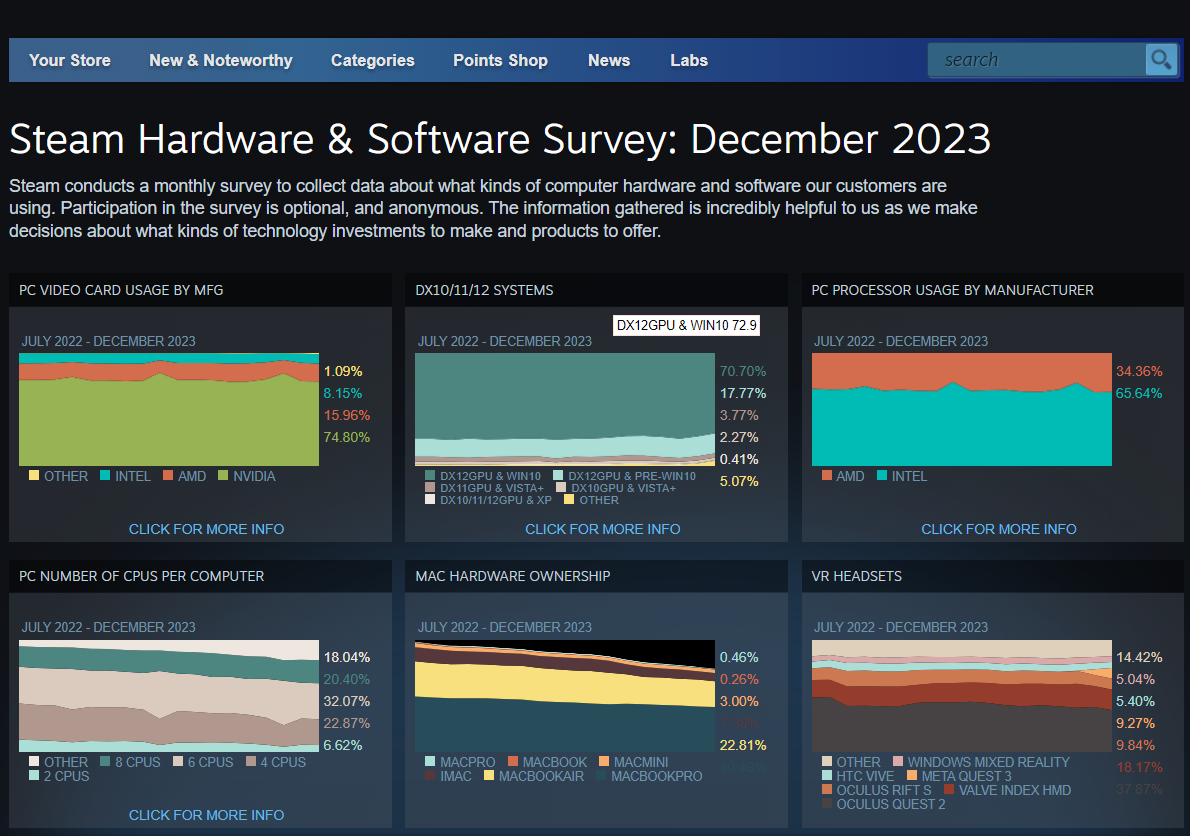1190x836 pixels.
Task: Open the Labs section
Action: (689, 60)
